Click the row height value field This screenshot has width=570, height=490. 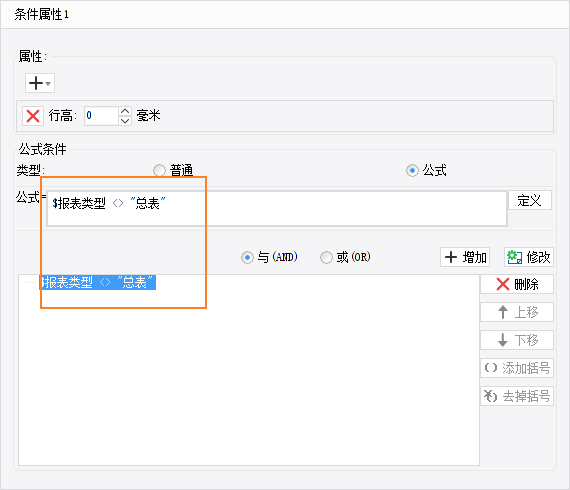click(101, 116)
